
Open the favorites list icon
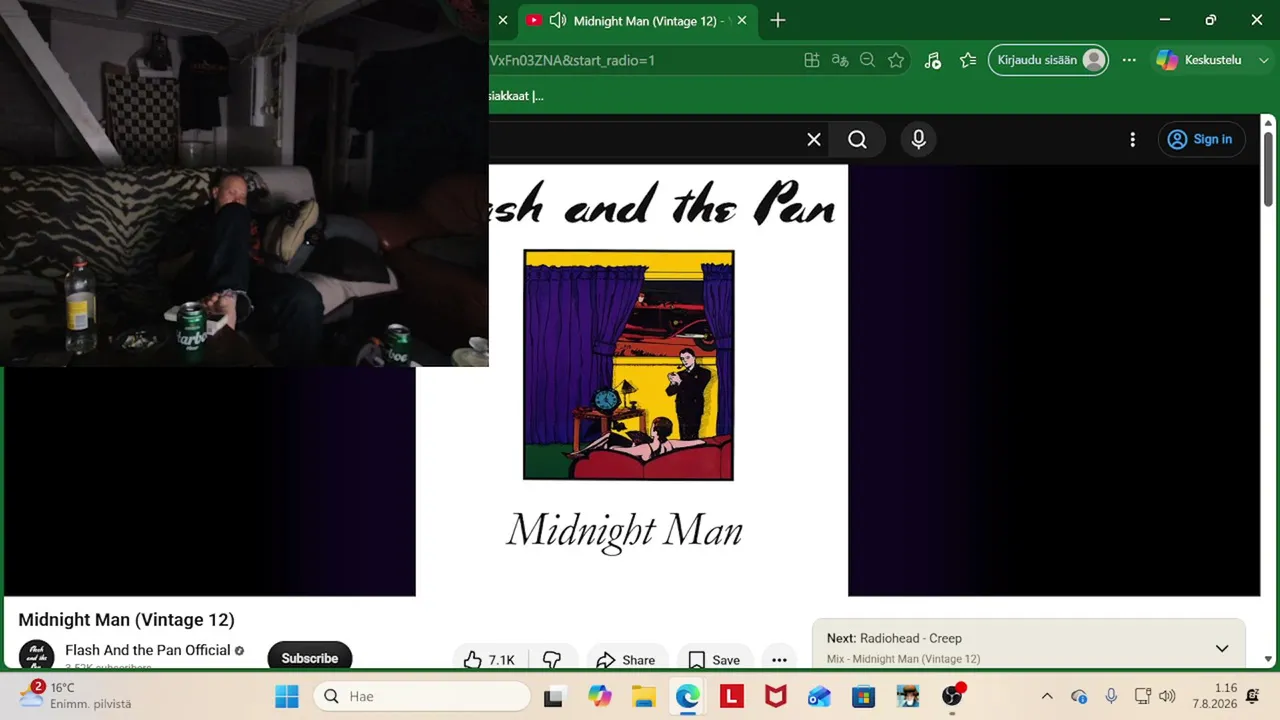[x=967, y=60]
